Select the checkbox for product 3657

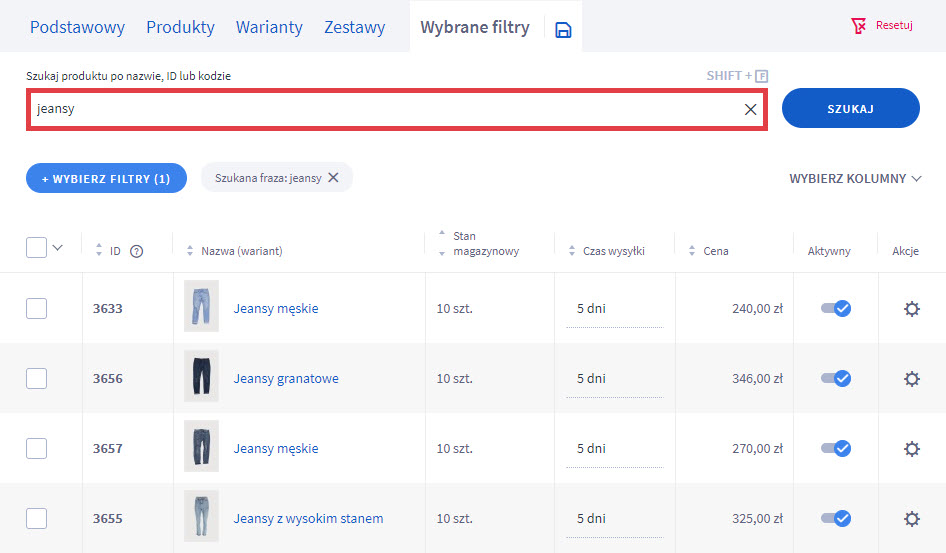point(36,448)
